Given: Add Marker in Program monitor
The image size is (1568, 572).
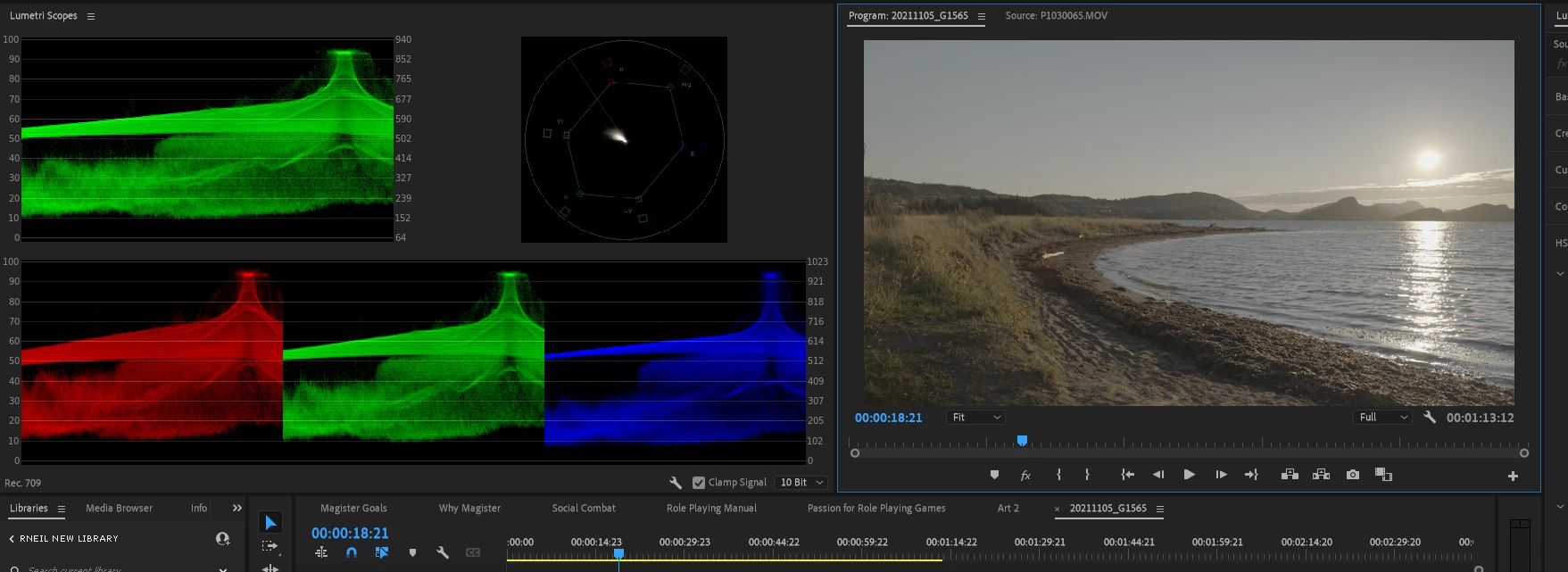Looking at the screenshot, I should 994,475.
